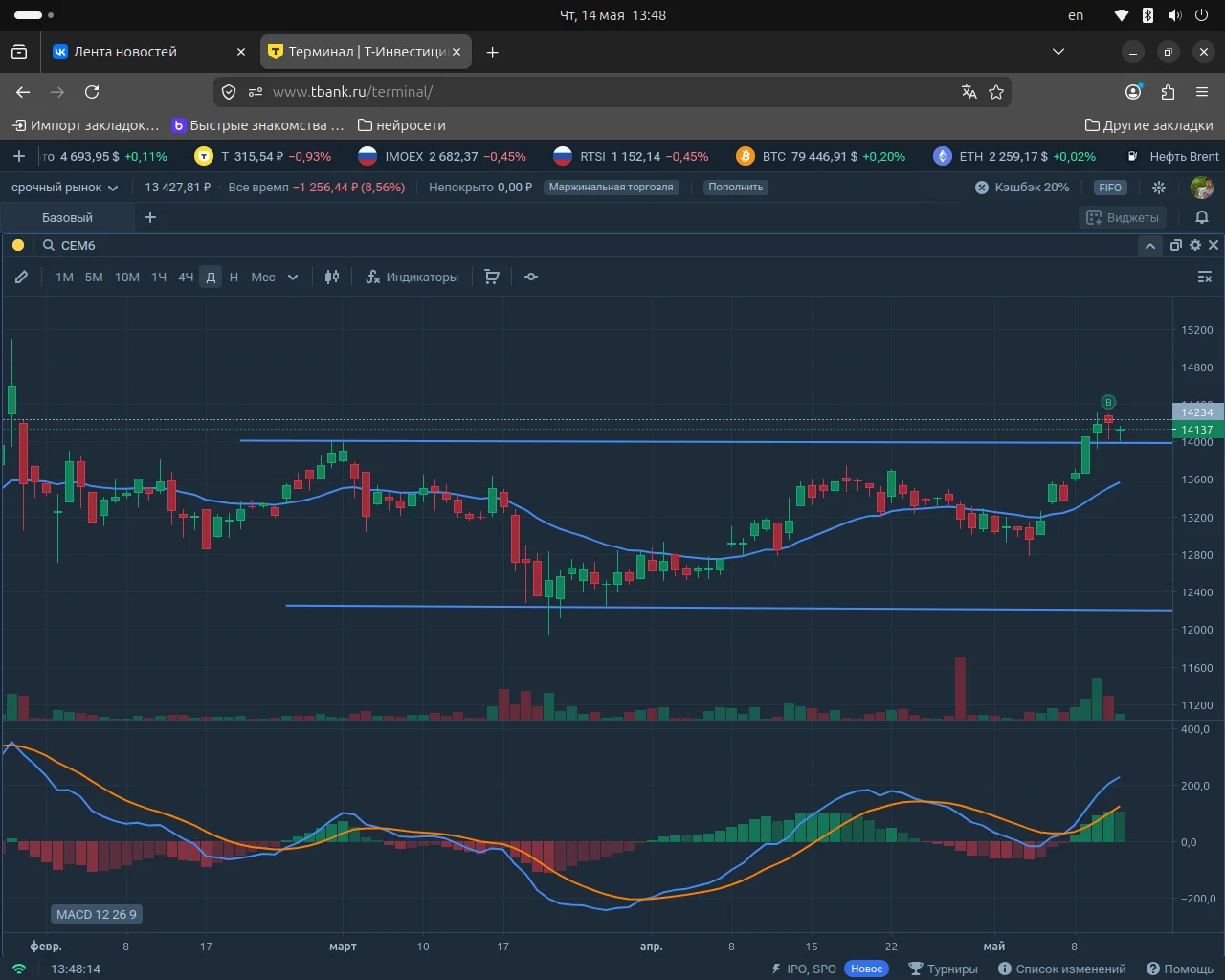Image resolution: width=1225 pixels, height=980 pixels.
Task: Select the 5М timeframe
Action: click(x=94, y=278)
